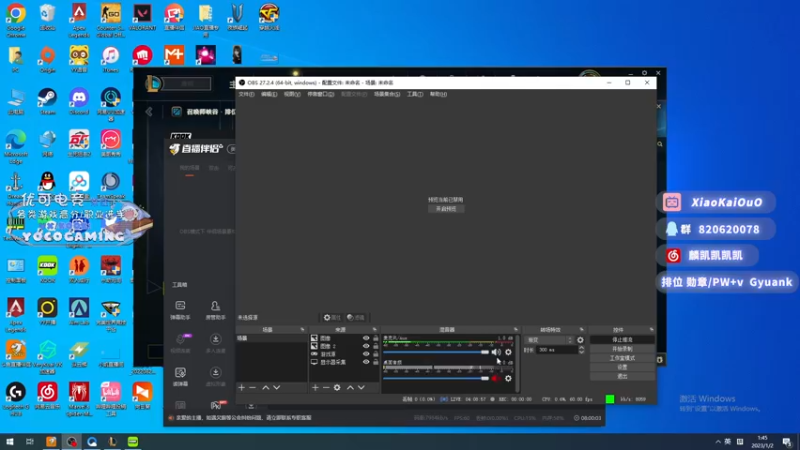The image size is (800, 450).
Task: Lock the 图像 2 source
Action: [x=376, y=346]
